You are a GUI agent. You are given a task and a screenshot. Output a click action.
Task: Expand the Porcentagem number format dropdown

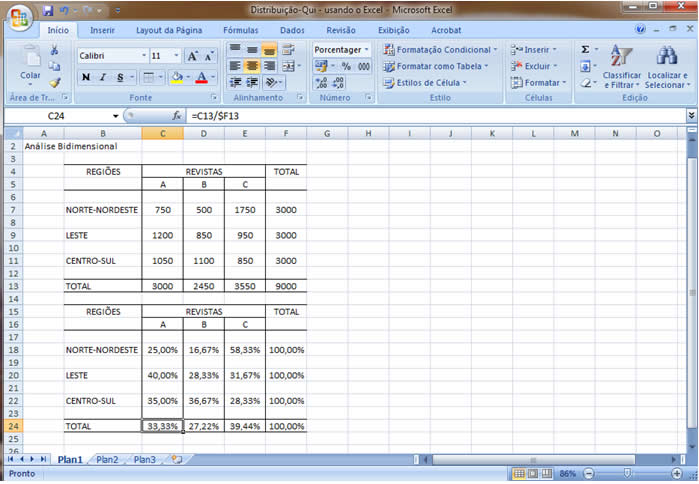click(x=366, y=49)
